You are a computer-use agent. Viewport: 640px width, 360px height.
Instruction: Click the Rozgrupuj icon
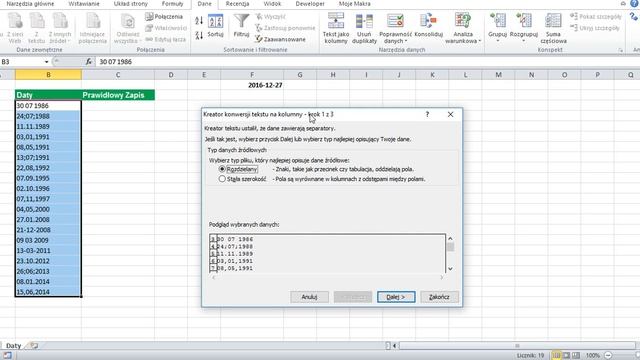tap(524, 20)
